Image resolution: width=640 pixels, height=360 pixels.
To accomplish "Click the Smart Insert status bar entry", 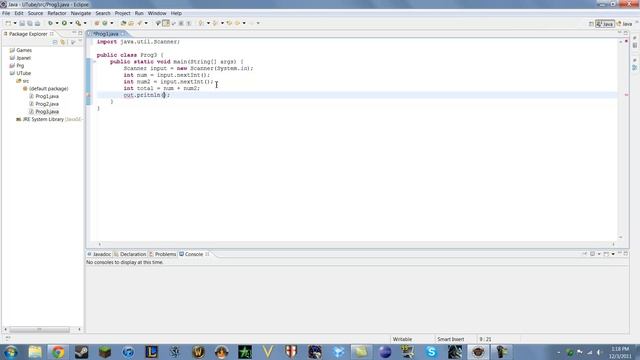I will [451, 339].
